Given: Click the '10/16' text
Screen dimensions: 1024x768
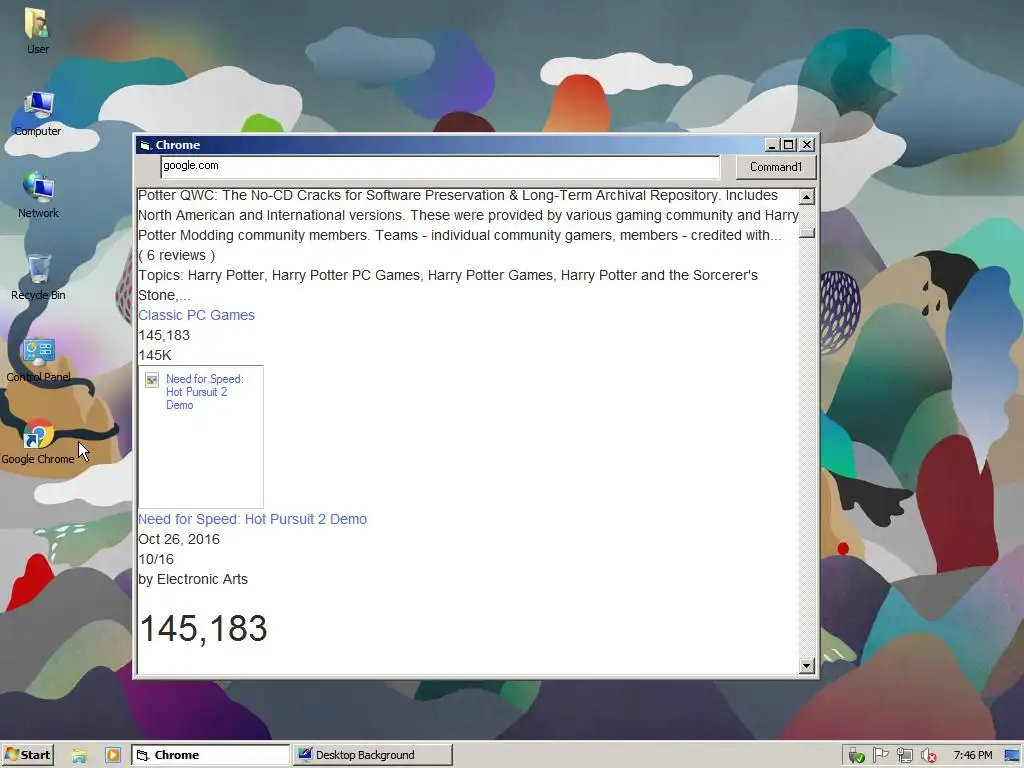Looking at the screenshot, I should click(156, 559).
